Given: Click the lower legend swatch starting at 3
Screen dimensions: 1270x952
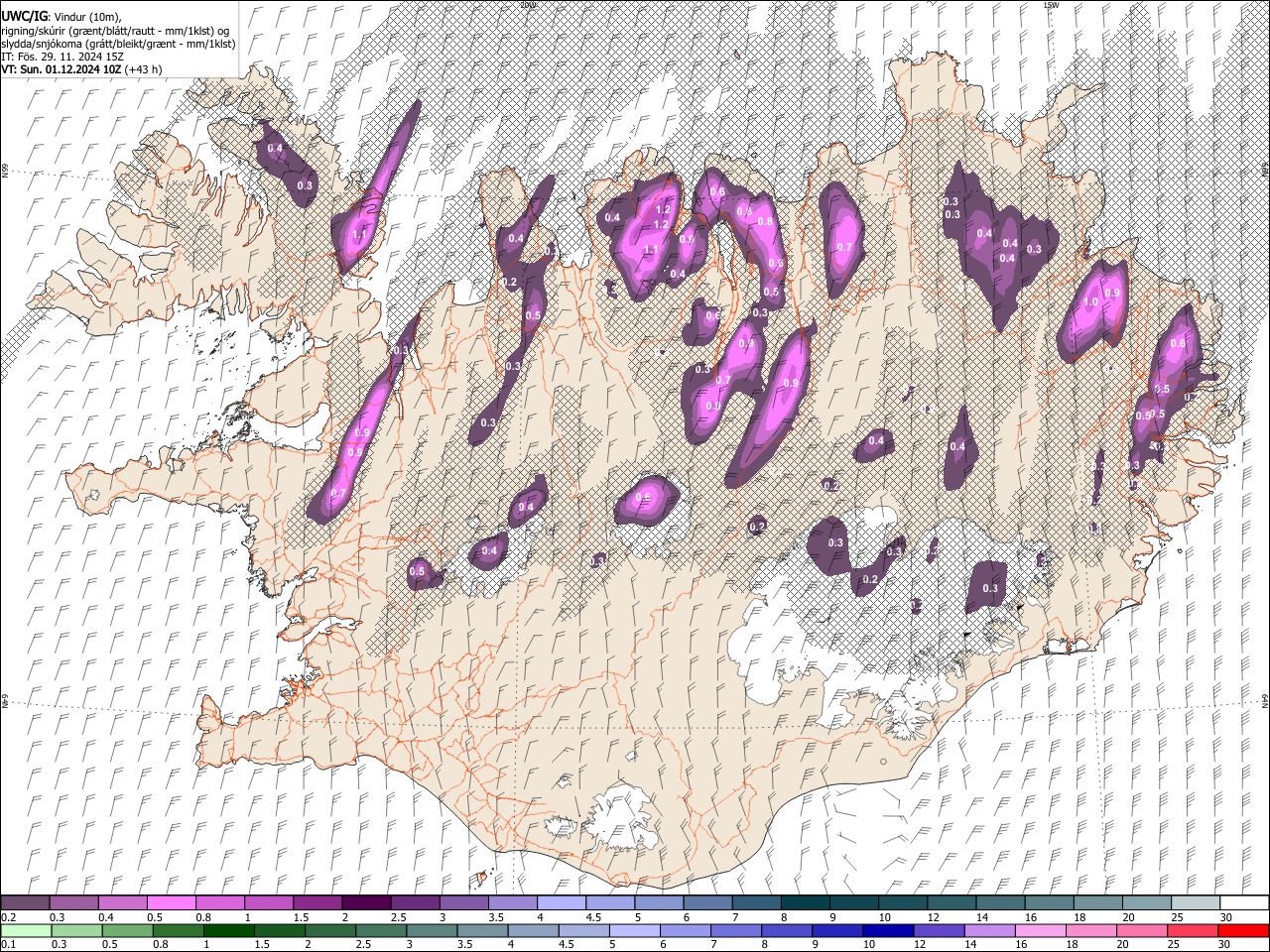Looking at the screenshot, I should tap(433, 930).
